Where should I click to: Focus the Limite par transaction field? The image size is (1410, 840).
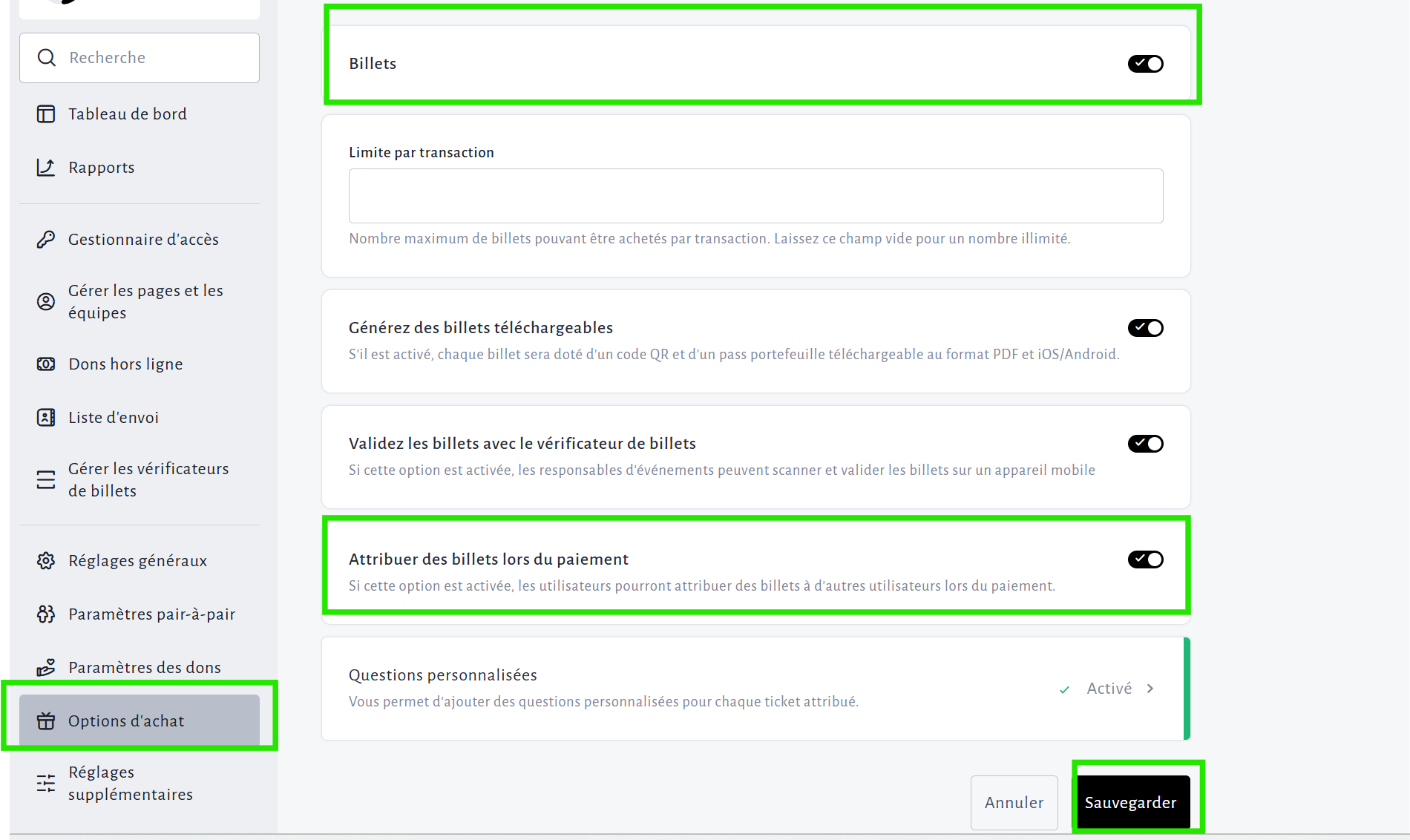click(755, 196)
